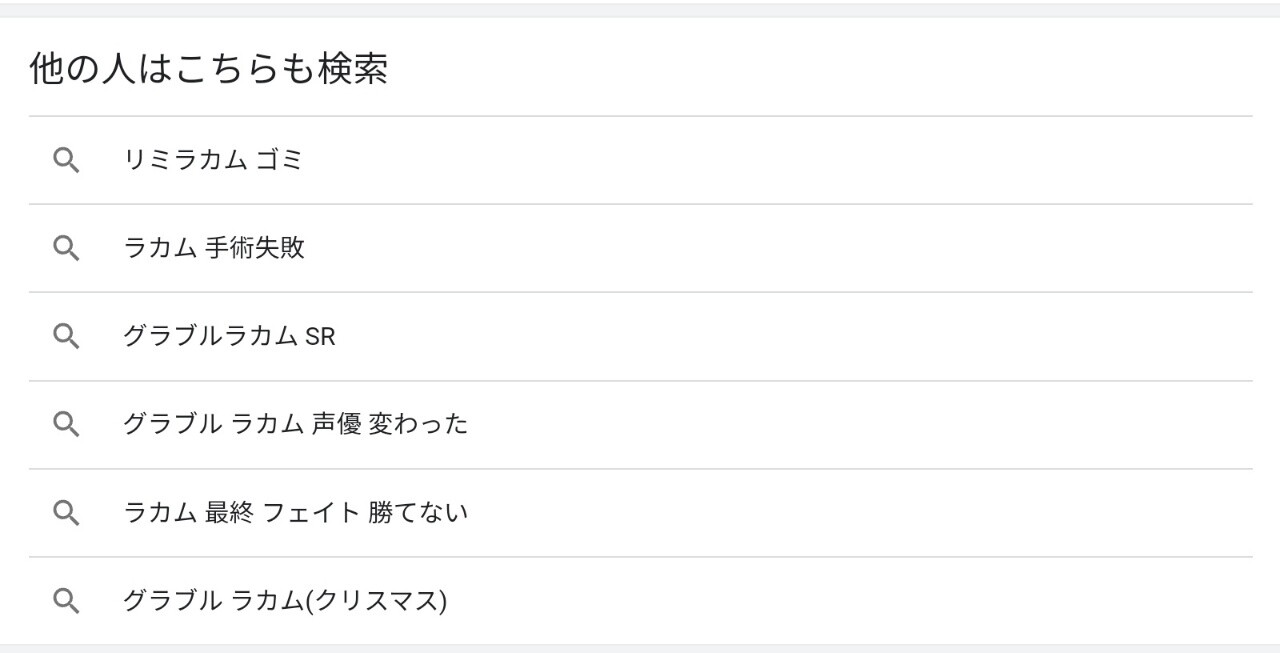Click the word SR in the third suggestion

[x=320, y=337]
